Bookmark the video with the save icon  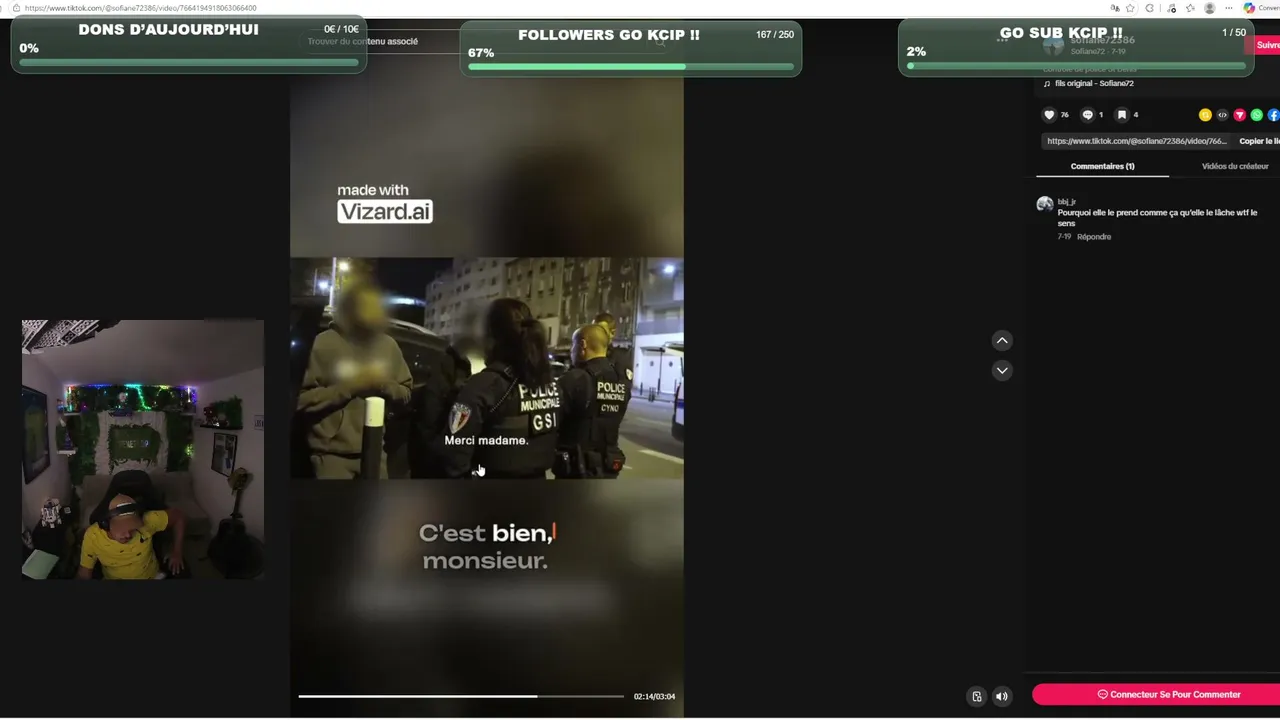pos(1122,115)
